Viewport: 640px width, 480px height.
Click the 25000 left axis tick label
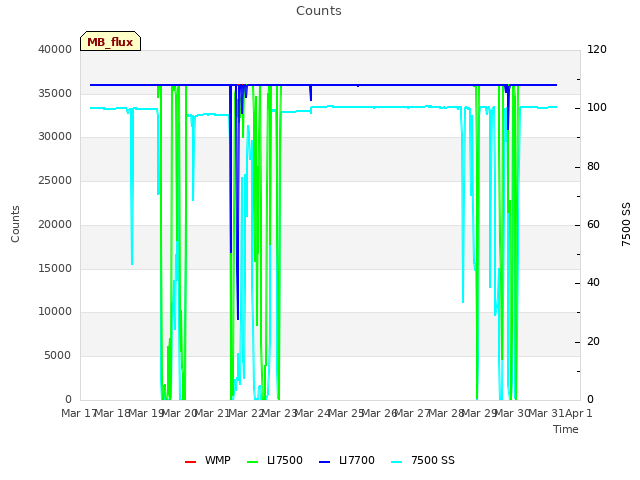(55, 180)
